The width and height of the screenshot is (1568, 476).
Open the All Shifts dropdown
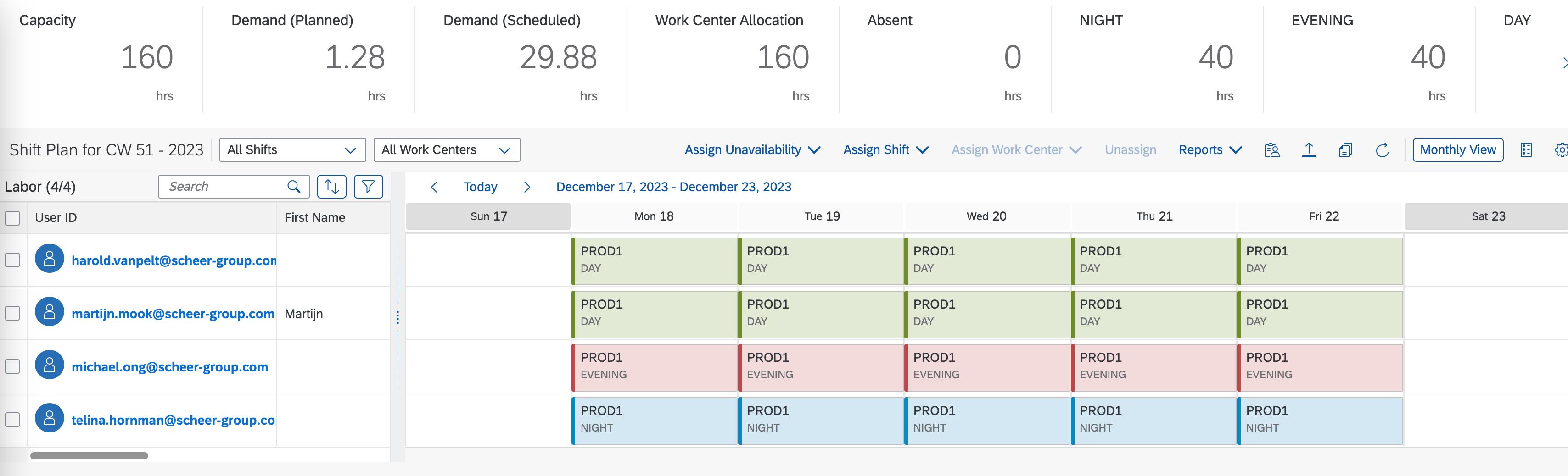tap(292, 150)
